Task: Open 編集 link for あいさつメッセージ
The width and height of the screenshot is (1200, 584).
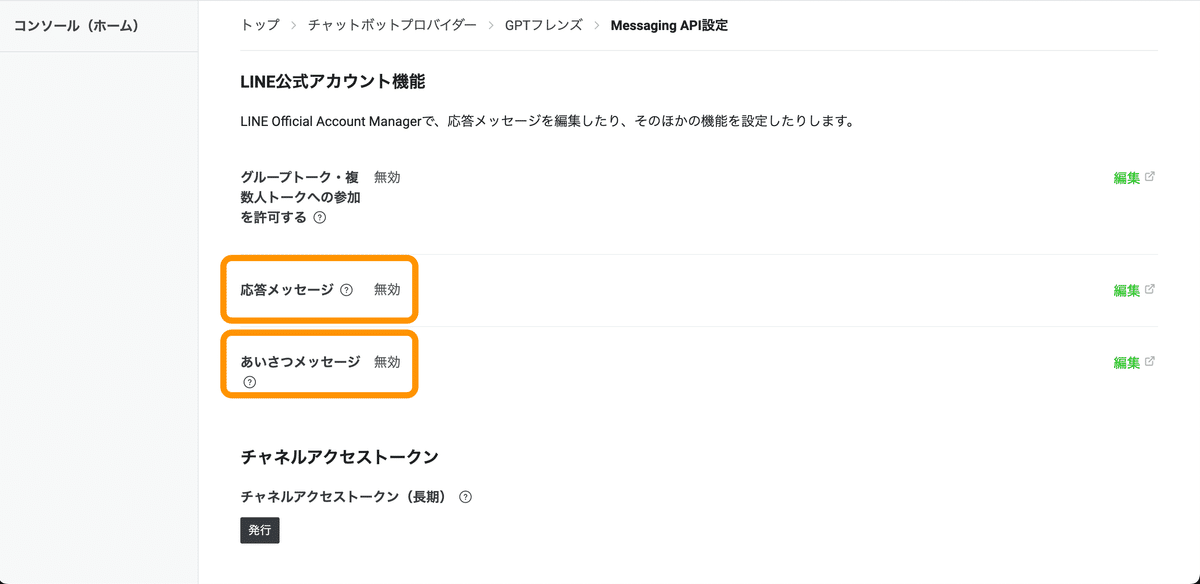Action: point(1127,363)
